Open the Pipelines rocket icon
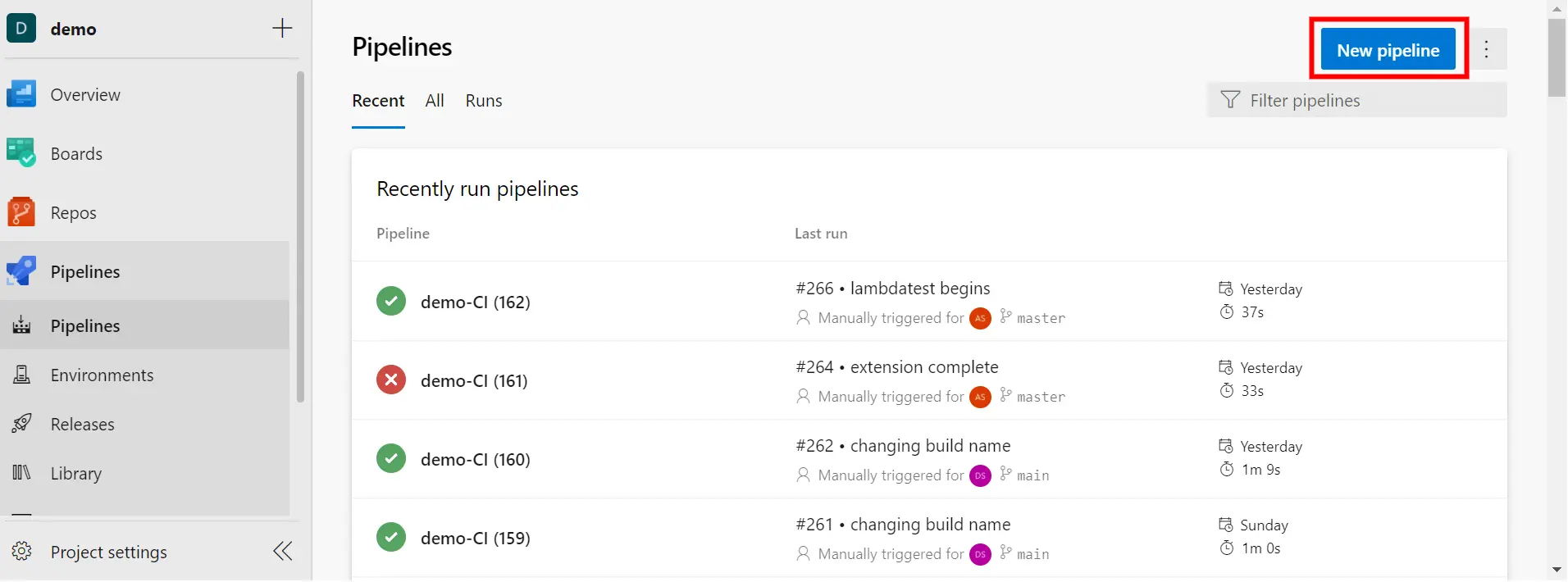 (x=21, y=271)
